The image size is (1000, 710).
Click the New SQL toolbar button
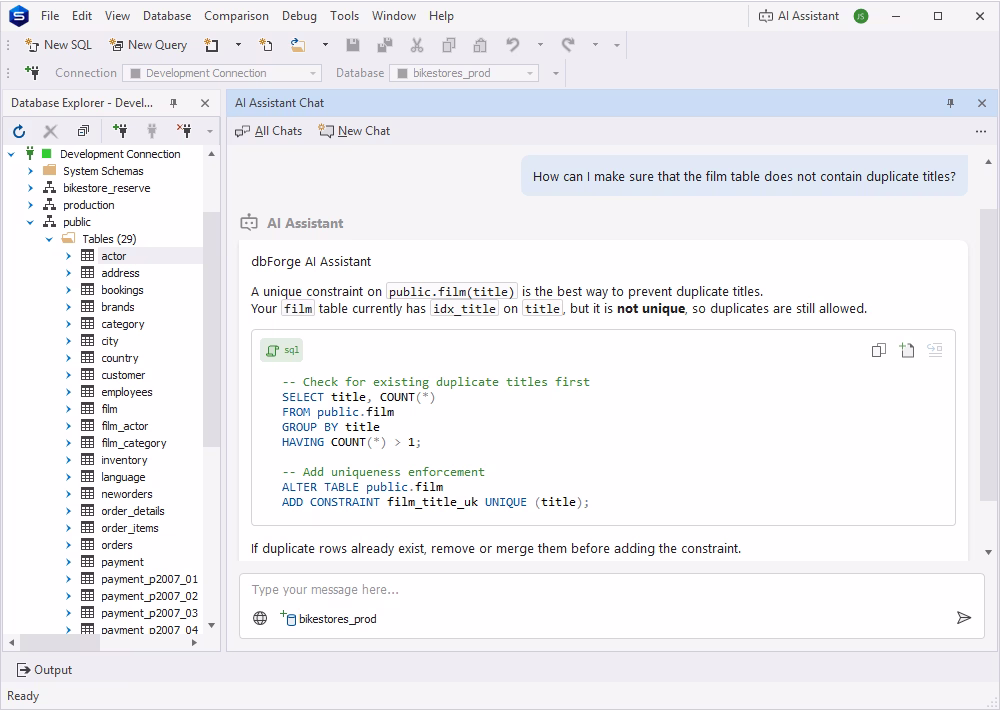tap(58, 45)
